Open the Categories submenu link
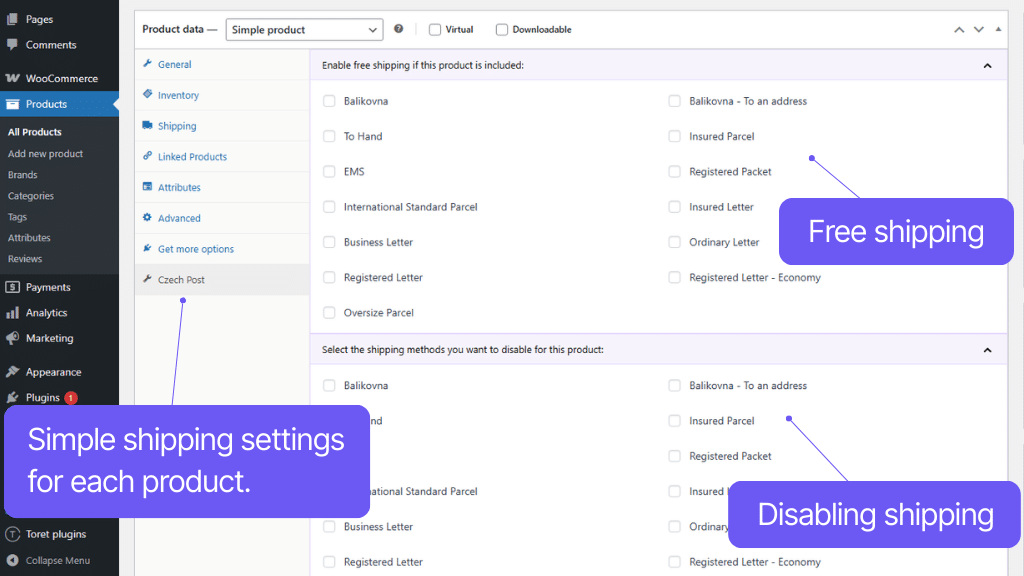 (31, 196)
